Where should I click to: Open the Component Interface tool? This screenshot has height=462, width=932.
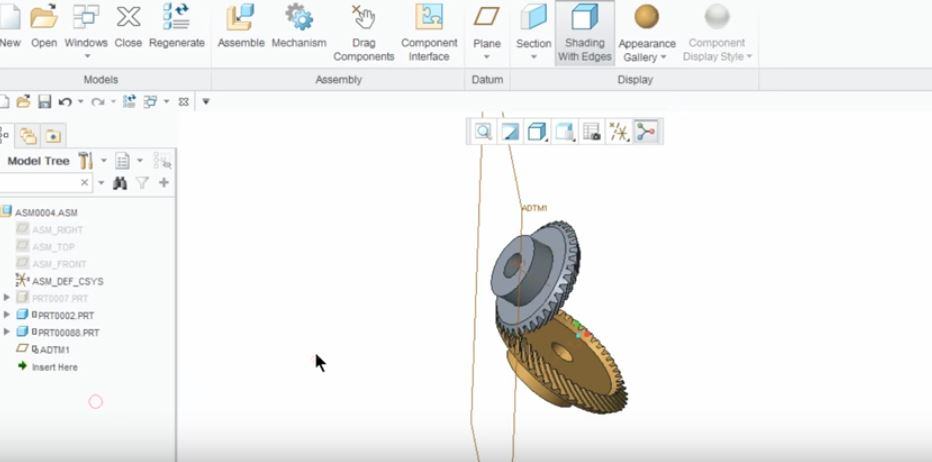tap(429, 28)
